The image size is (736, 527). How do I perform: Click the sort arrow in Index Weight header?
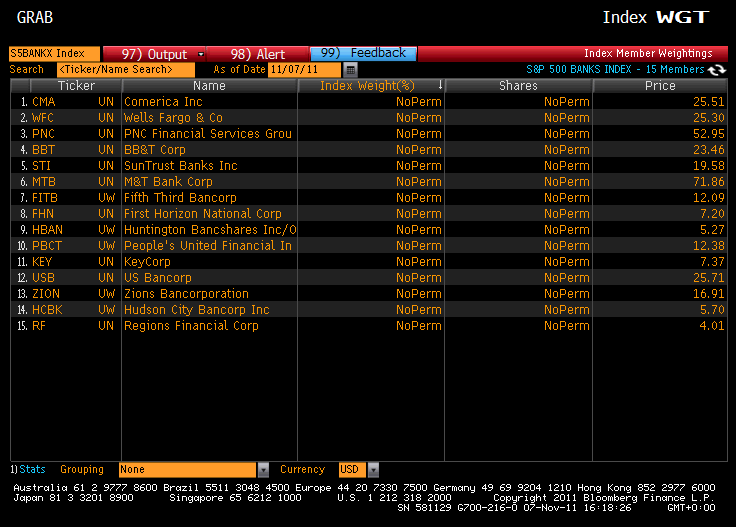point(440,85)
